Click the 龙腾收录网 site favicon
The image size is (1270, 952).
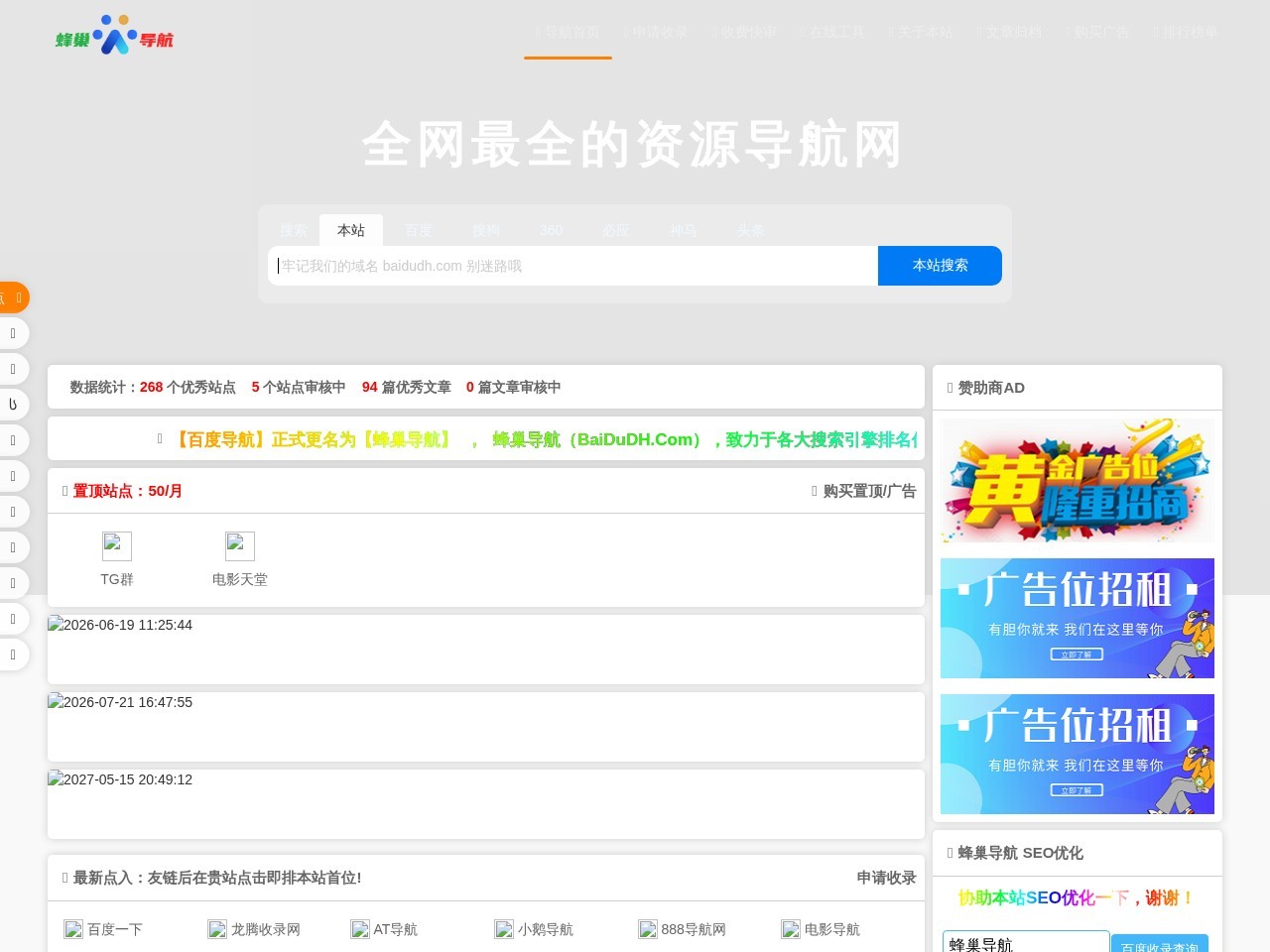(x=217, y=929)
